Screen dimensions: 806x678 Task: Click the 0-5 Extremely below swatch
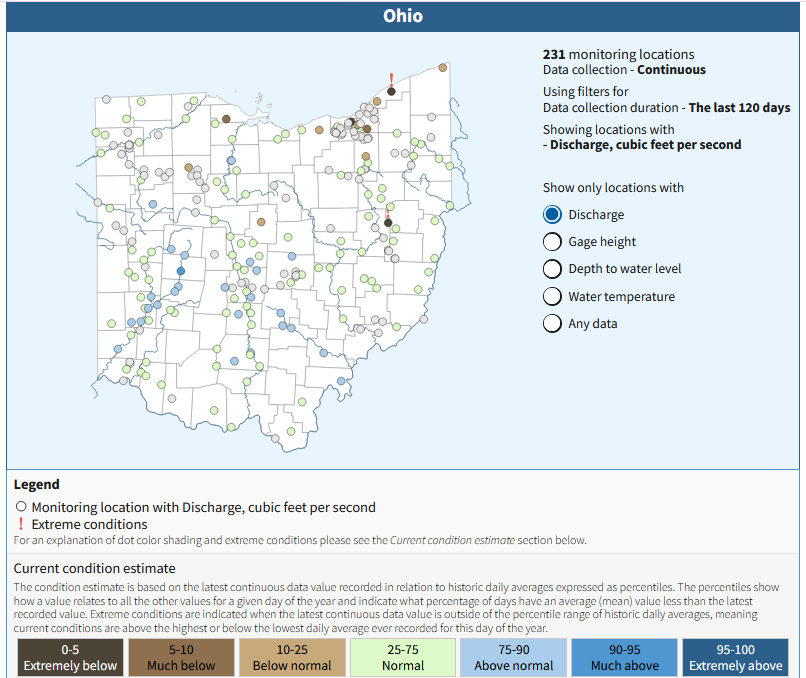point(70,657)
